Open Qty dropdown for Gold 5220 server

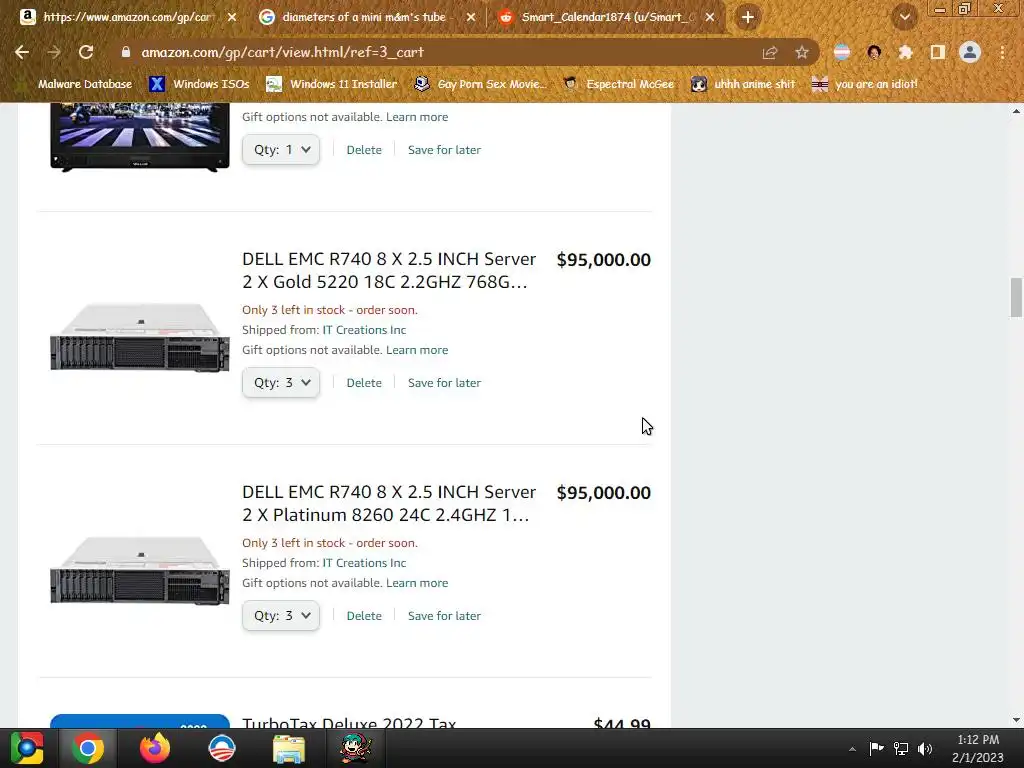(x=281, y=383)
